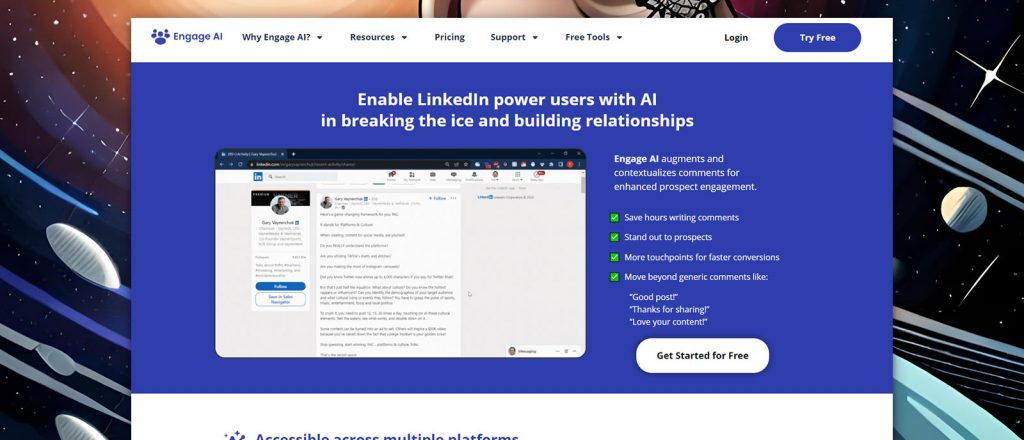Click the Login link
The image size is (1024, 440).
[736, 37]
